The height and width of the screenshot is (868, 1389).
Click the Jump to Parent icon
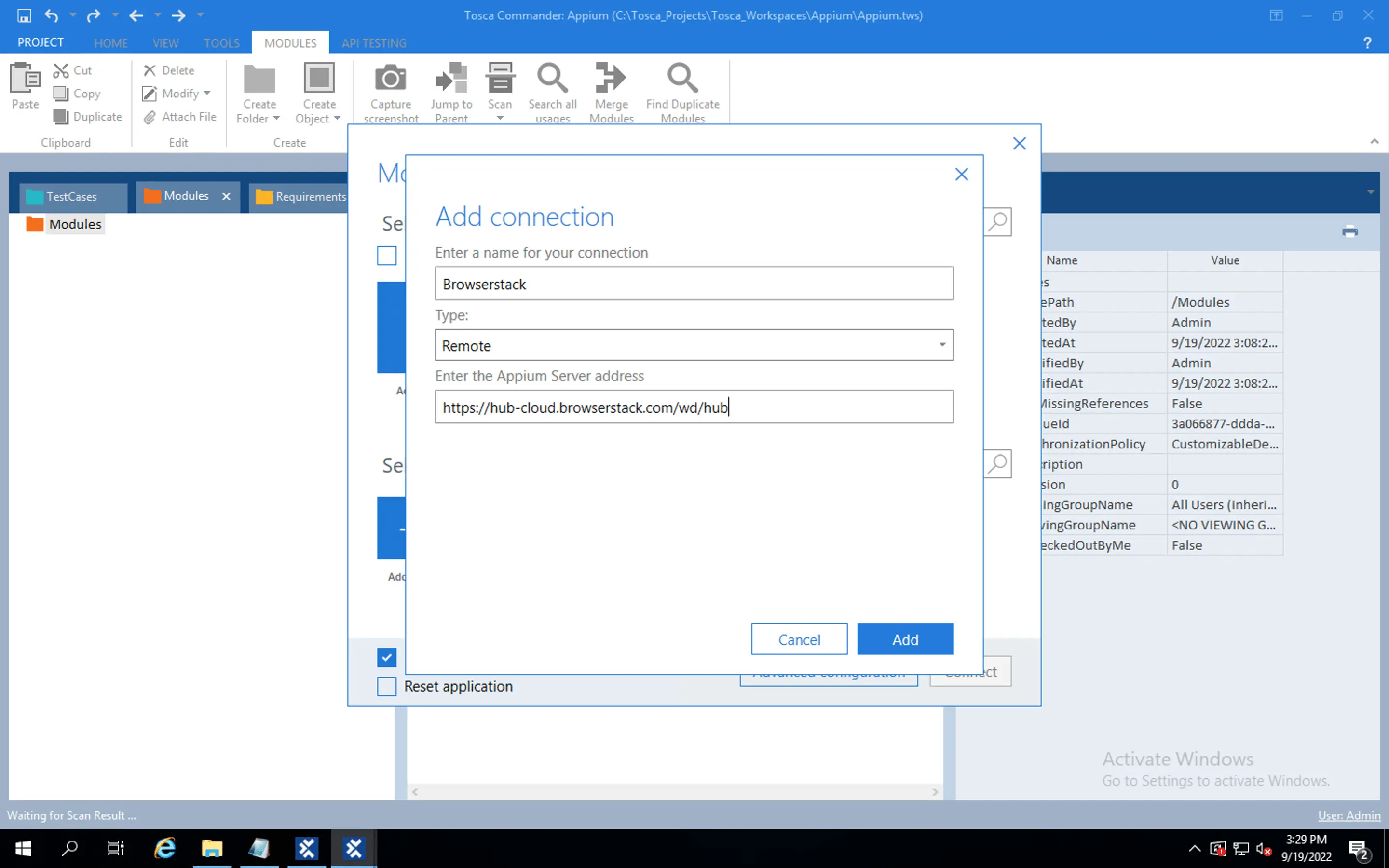451,79
